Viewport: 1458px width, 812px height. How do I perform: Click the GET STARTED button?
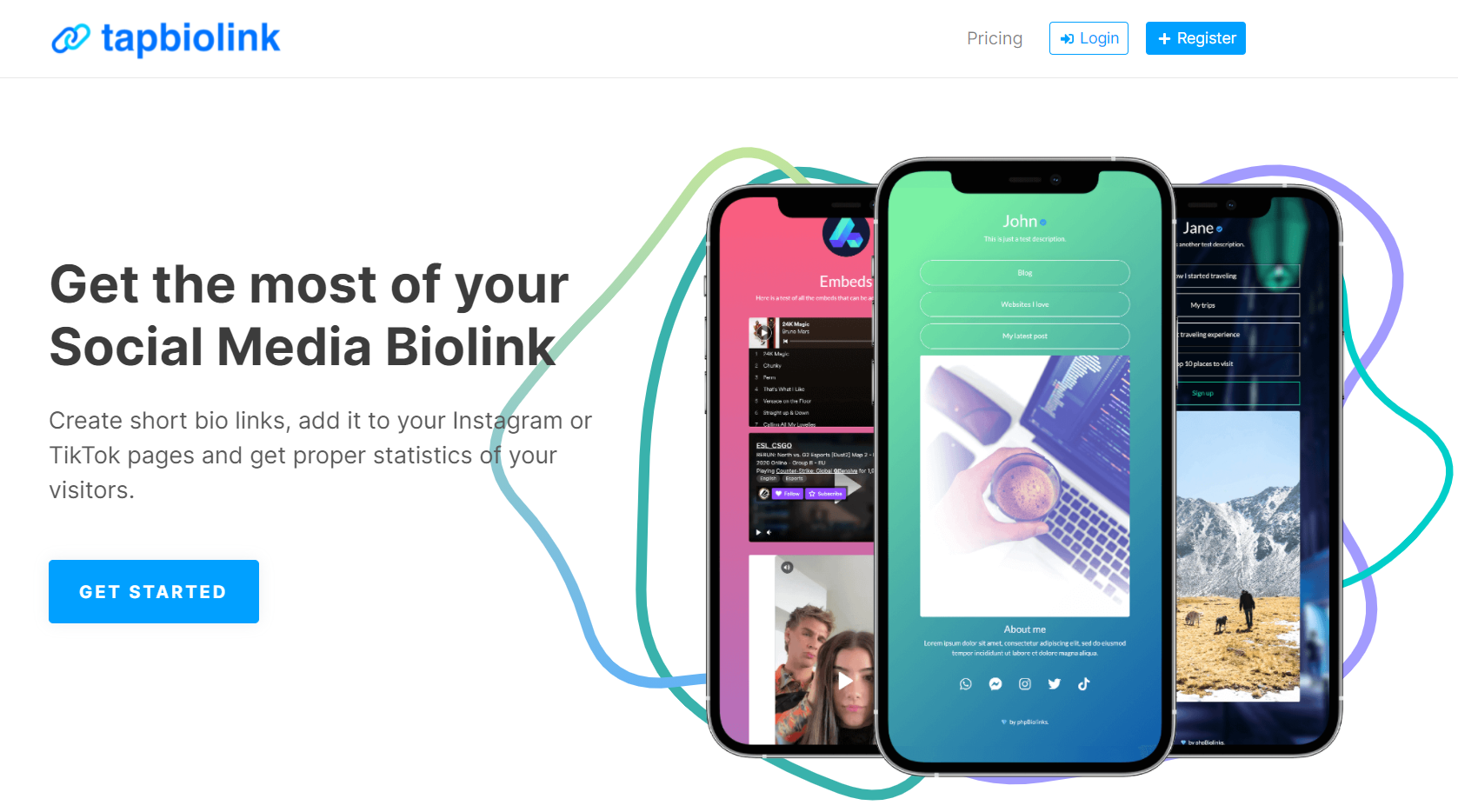click(154, 591)
